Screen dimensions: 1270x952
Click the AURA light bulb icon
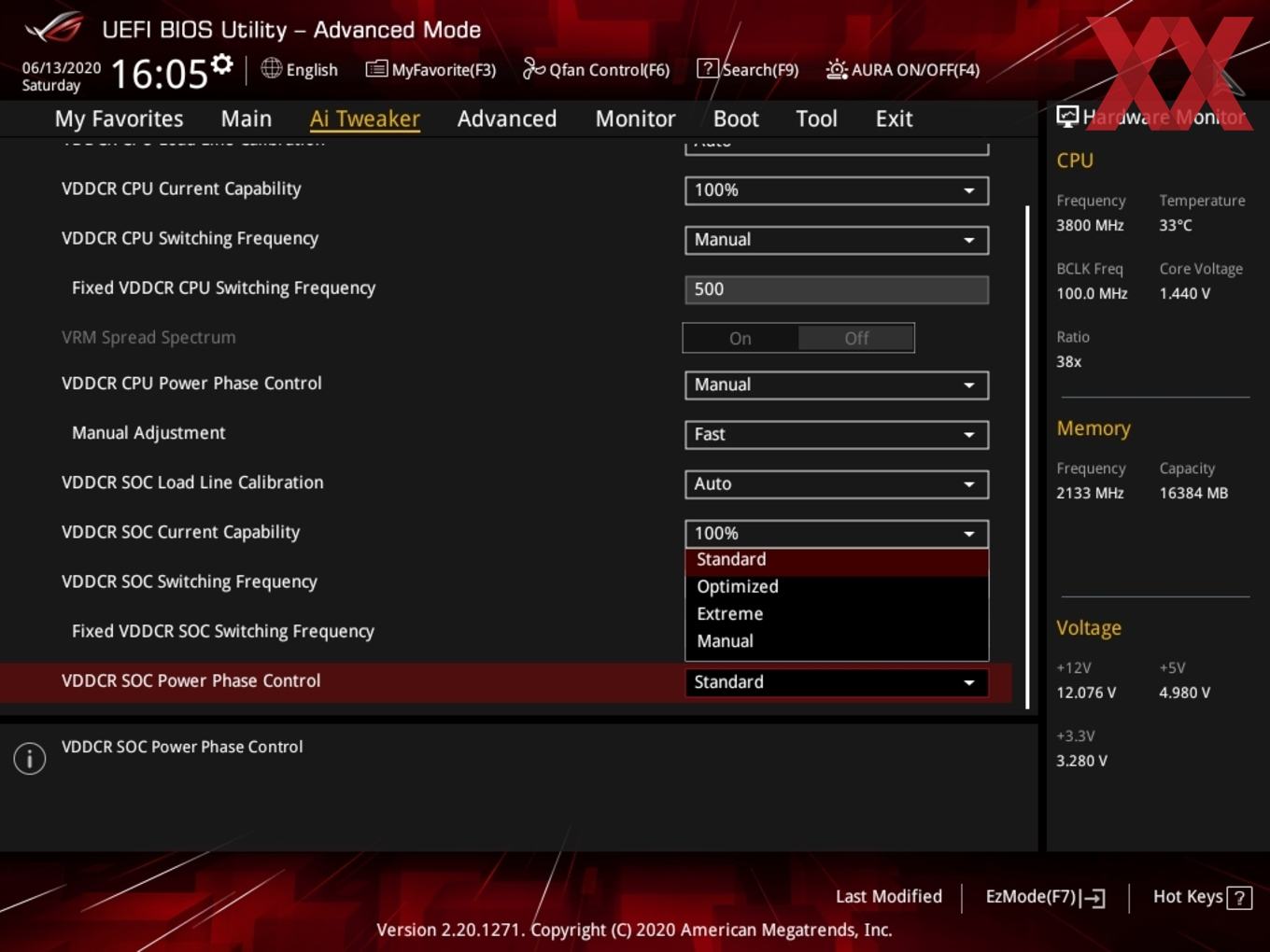click(837, 69)
